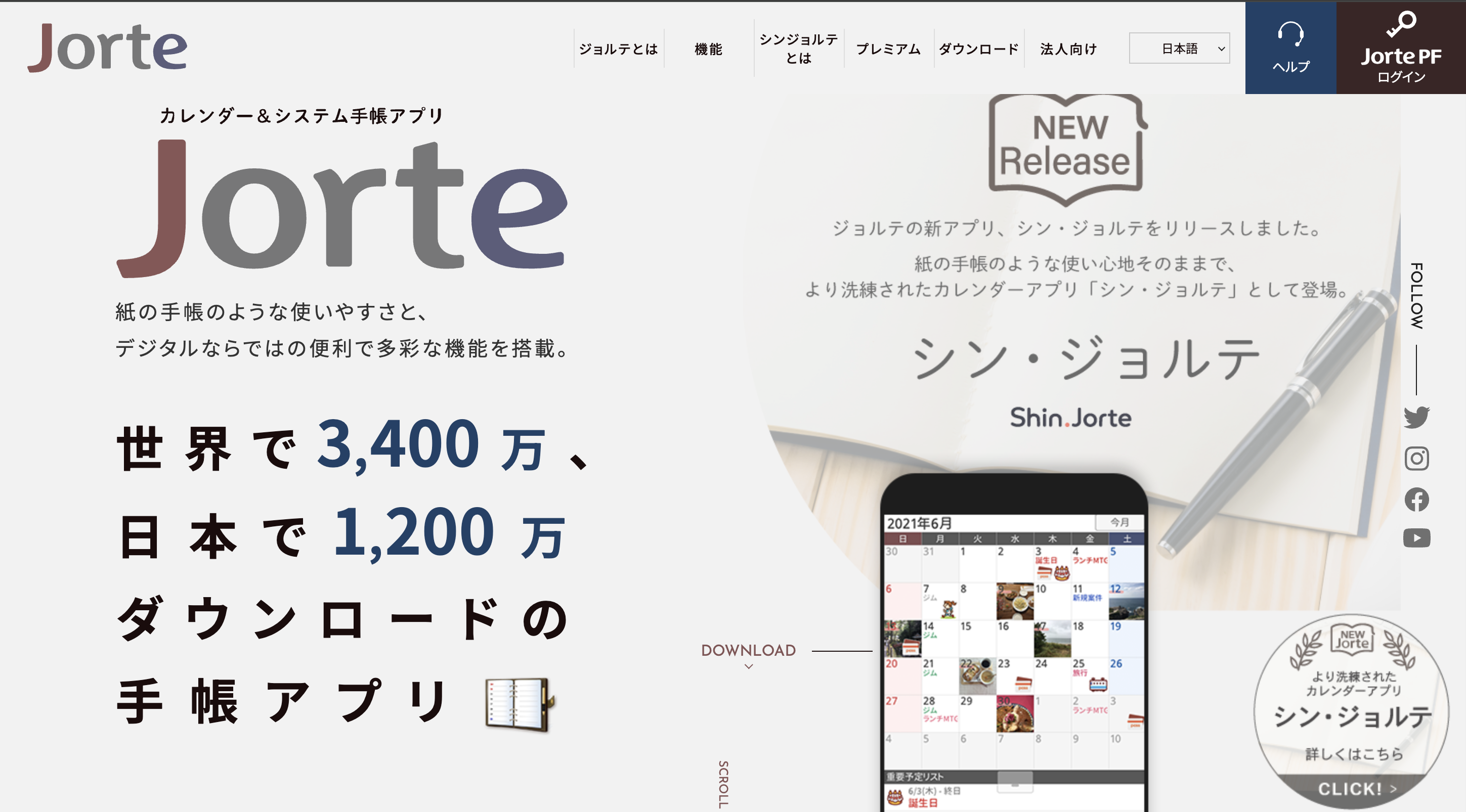This screenshot has width=1466, height=812.
Task: Click the シン・ジョルテ 詳しくはこちら round badge
Action: 1352,712
